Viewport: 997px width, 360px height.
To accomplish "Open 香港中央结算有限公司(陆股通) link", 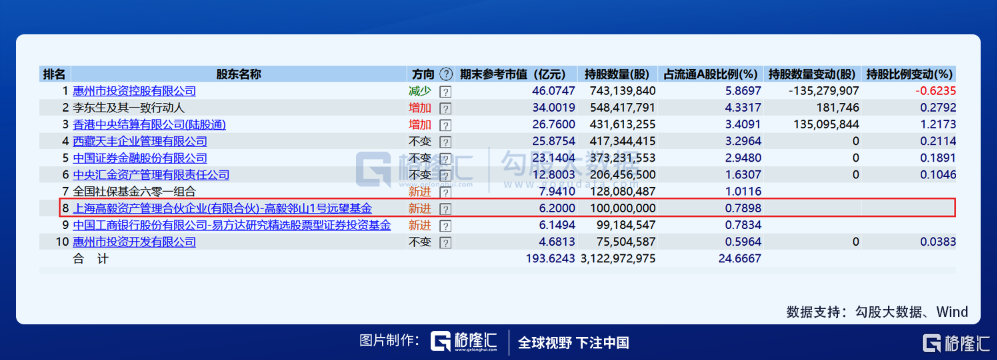I will pos(149,125).
